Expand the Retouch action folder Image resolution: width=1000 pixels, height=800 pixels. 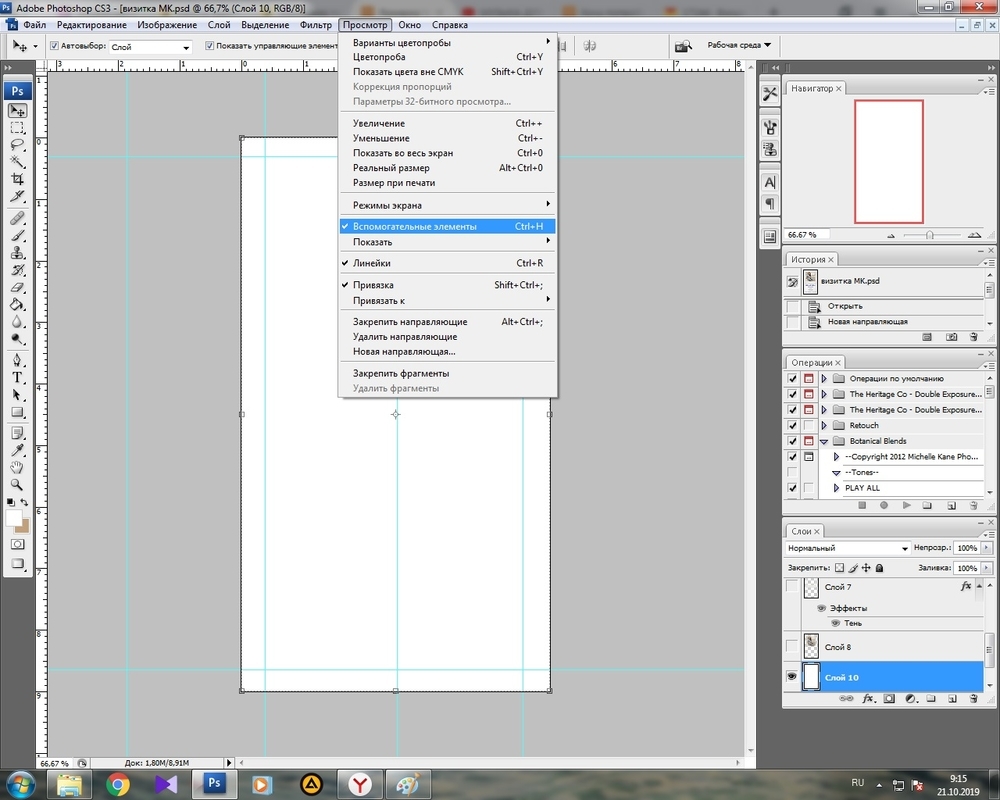pos(824,425)
